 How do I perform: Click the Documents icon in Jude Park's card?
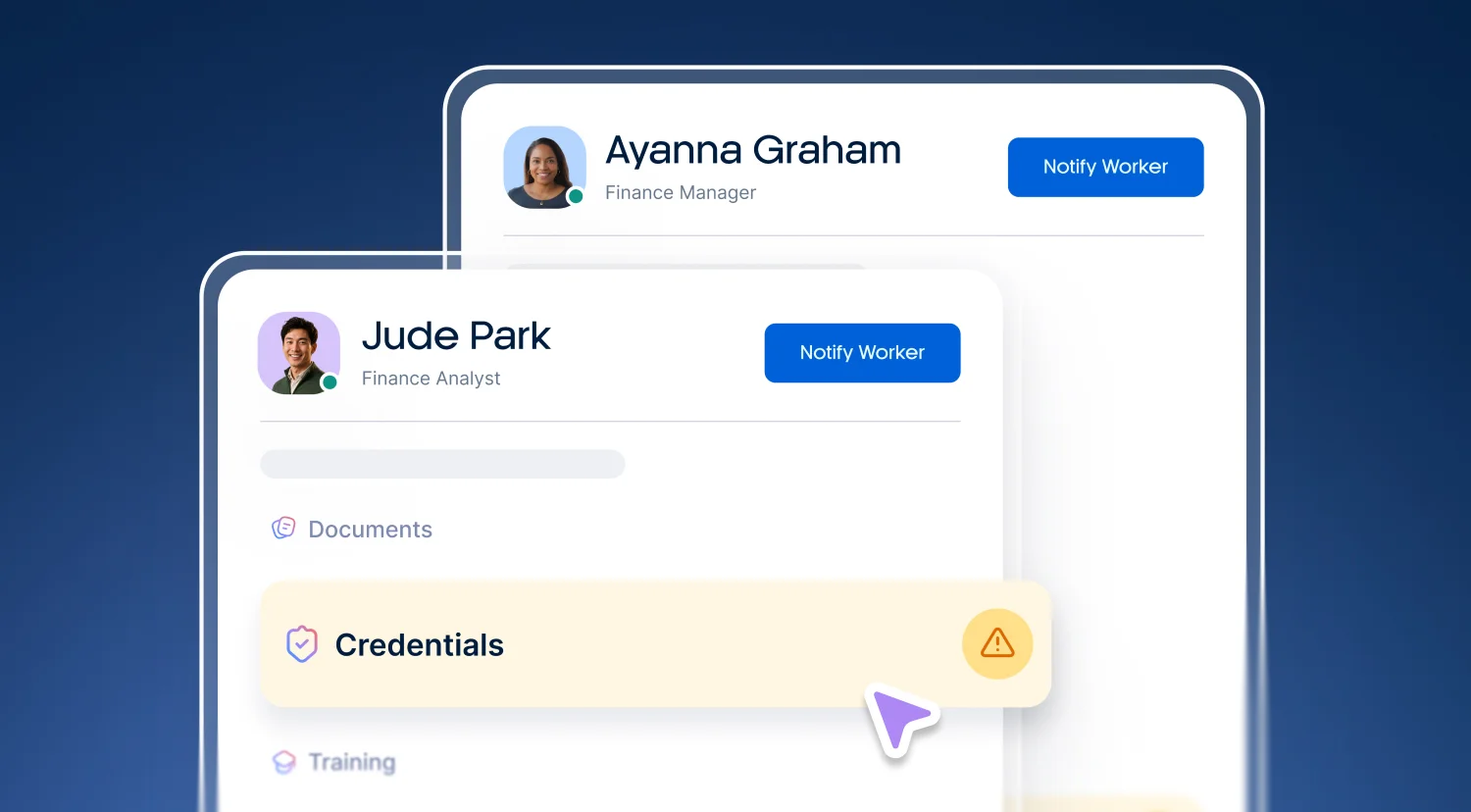[283, 529]
